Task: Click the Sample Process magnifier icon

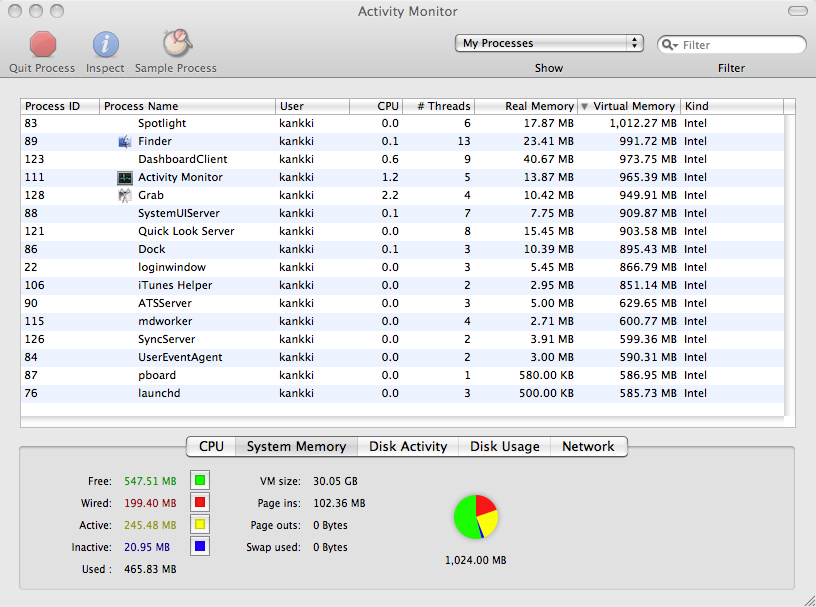Action: coord(177,43)
